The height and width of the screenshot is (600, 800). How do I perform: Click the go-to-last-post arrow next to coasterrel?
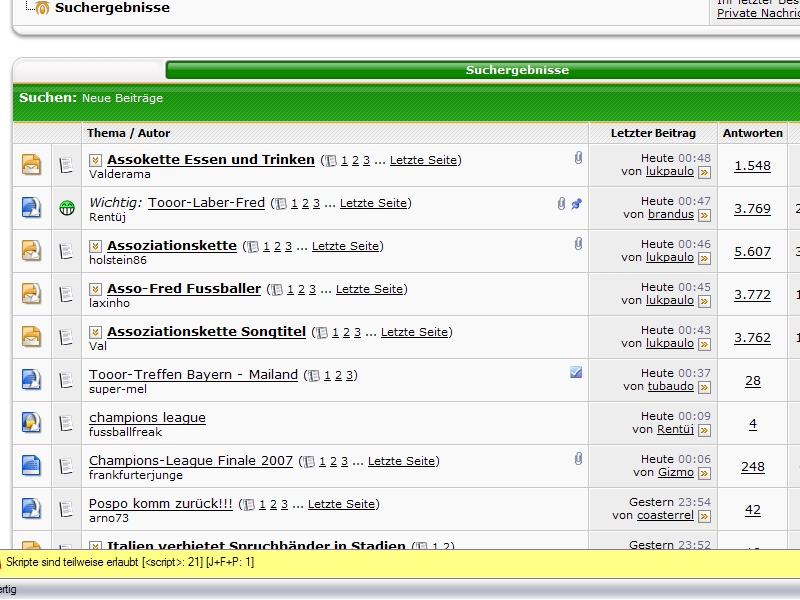(704, 516)
